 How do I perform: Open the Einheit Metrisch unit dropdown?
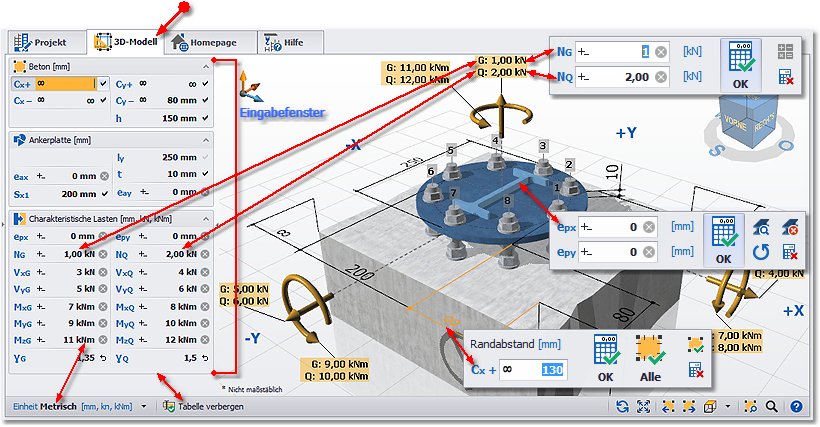tap(144, 406)
